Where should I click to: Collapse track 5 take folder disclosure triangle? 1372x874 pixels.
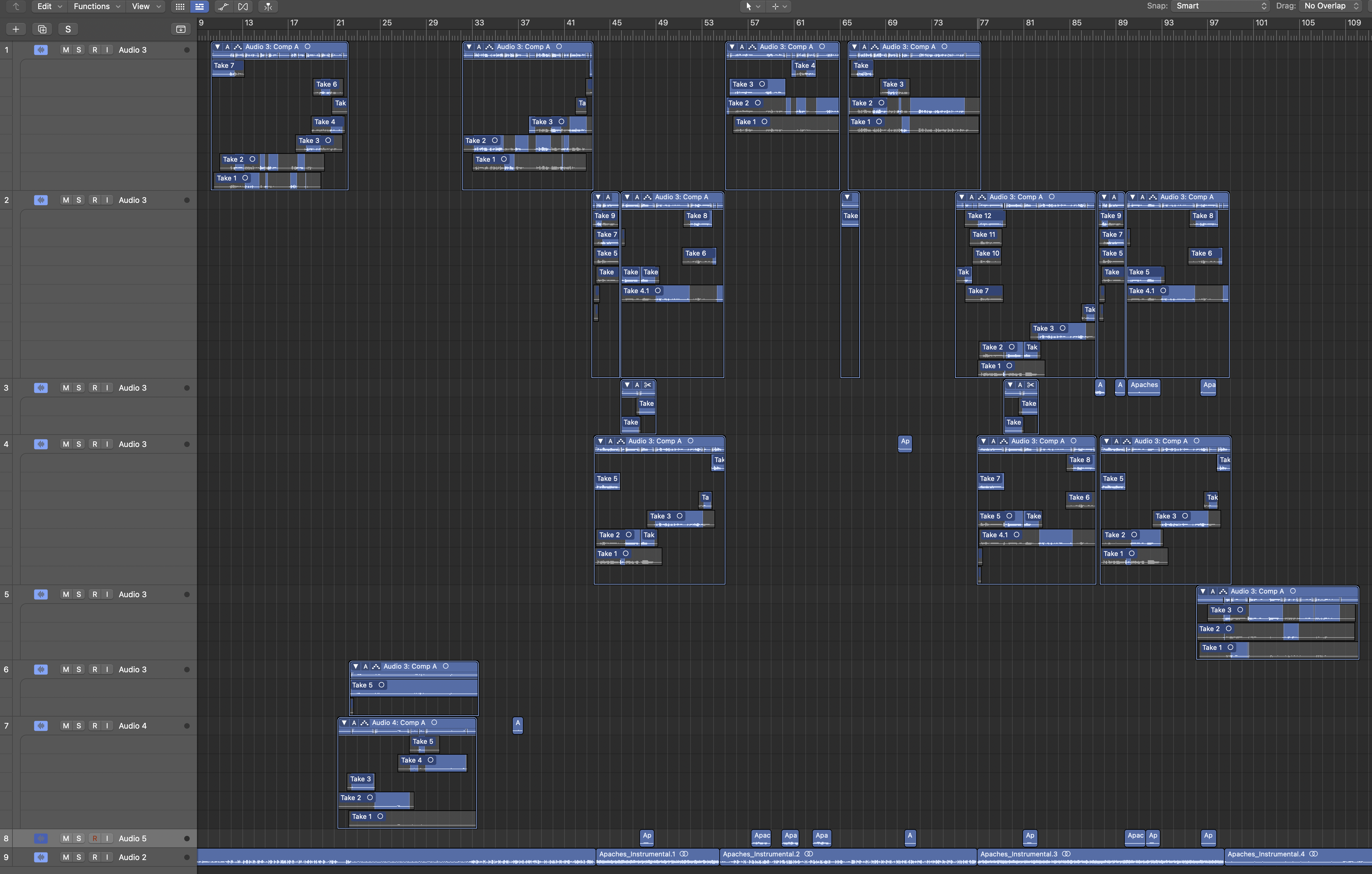point(1203,591)
